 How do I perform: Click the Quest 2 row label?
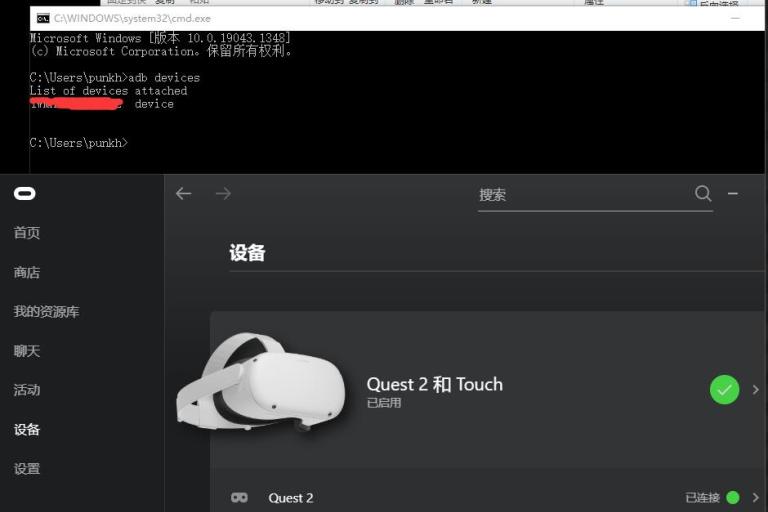[x=290, y=498]
